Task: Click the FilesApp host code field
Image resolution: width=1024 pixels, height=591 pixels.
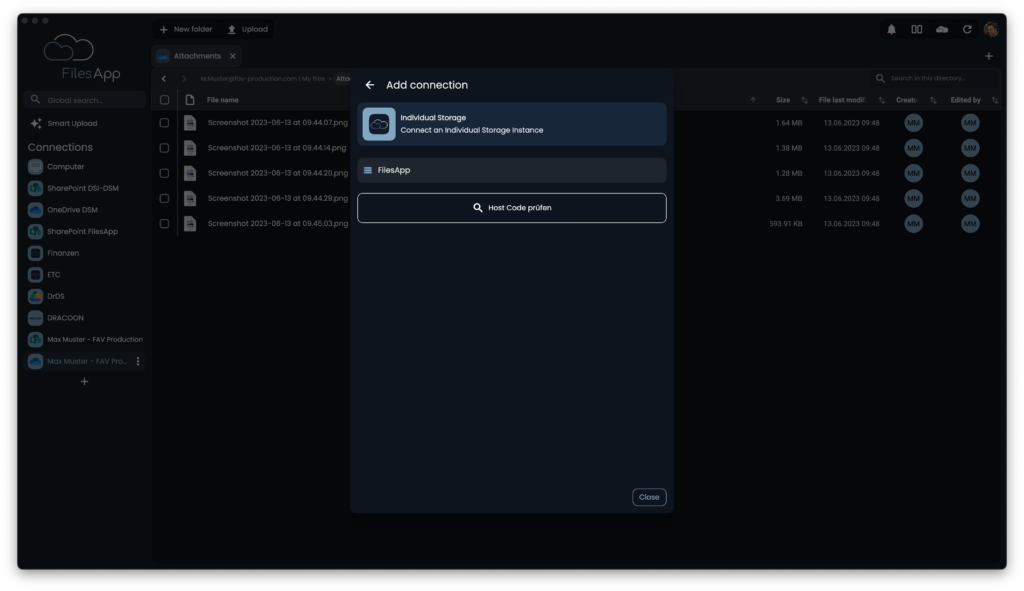Action: point(511,170)
